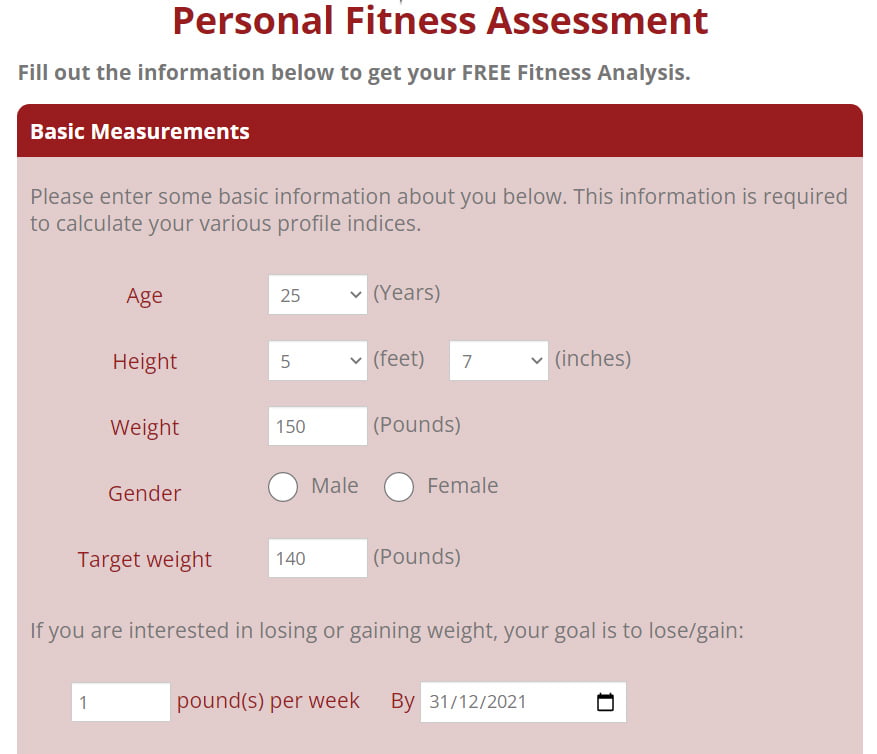Click the Female label text
This screenshot has height=754, width=877.
[463, 486]
